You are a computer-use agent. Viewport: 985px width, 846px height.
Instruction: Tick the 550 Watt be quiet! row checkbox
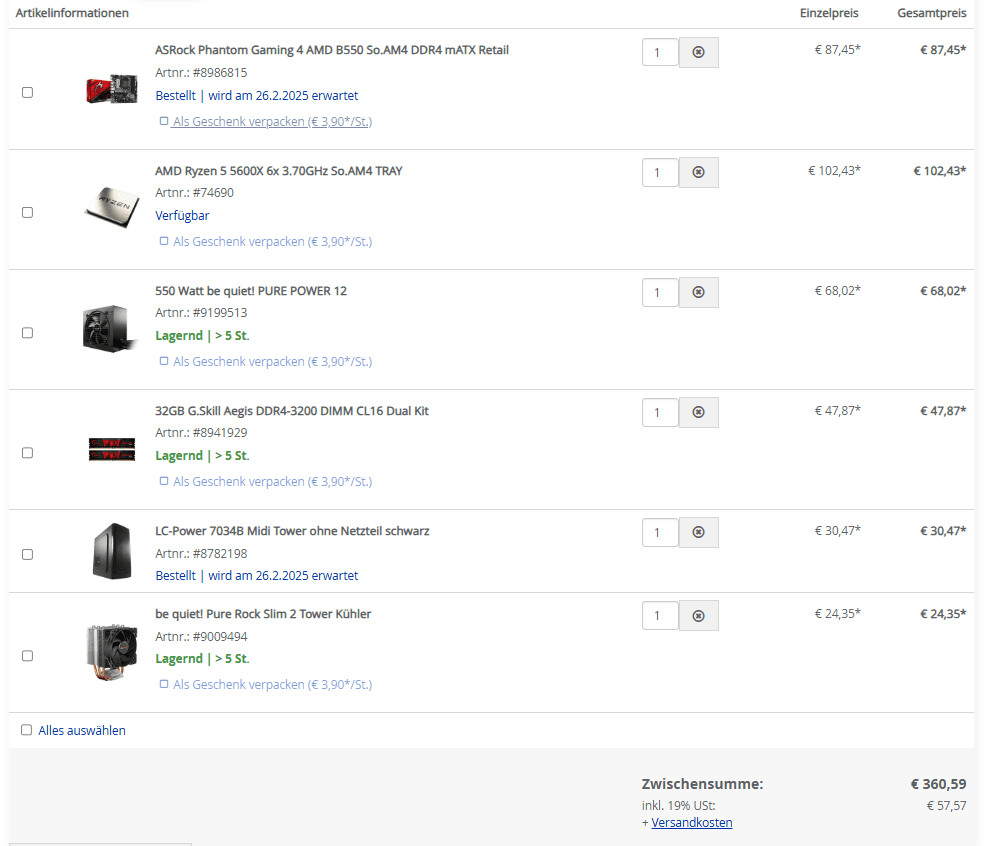click(28, 332)
